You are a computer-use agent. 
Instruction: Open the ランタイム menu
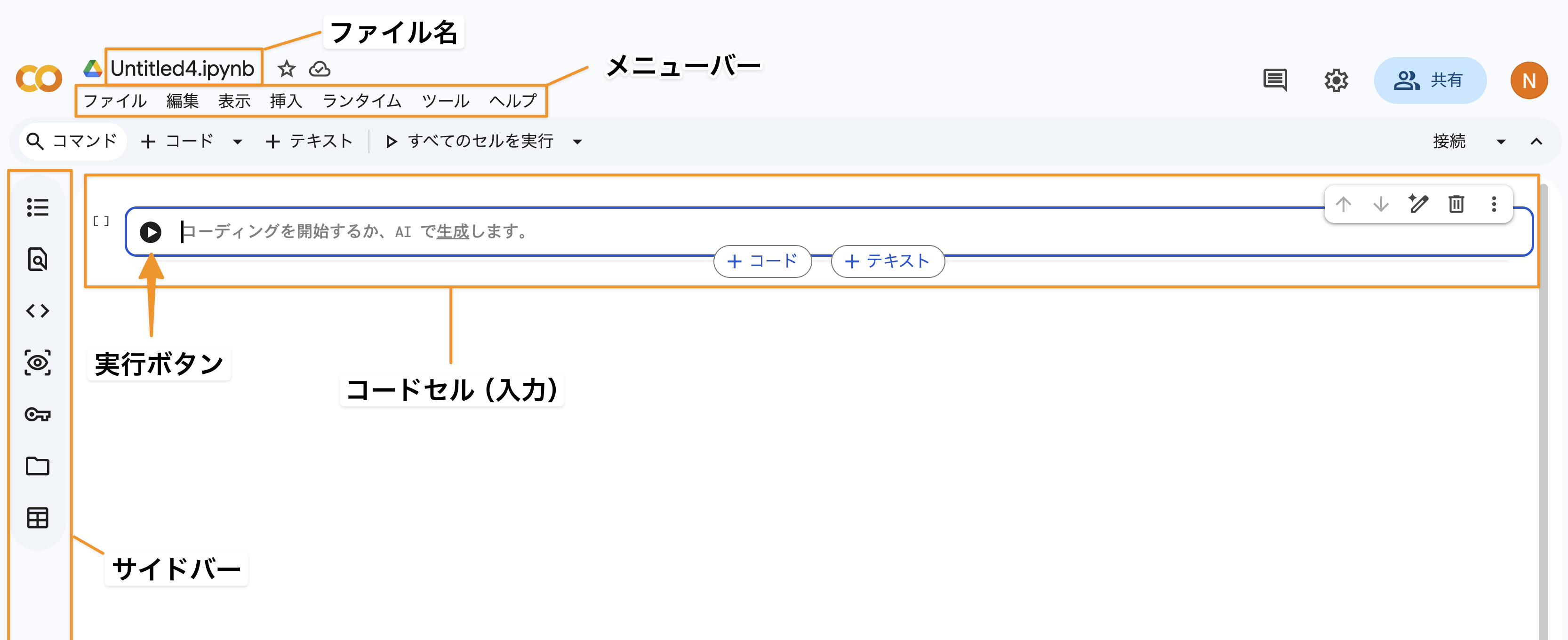point(361,101)
